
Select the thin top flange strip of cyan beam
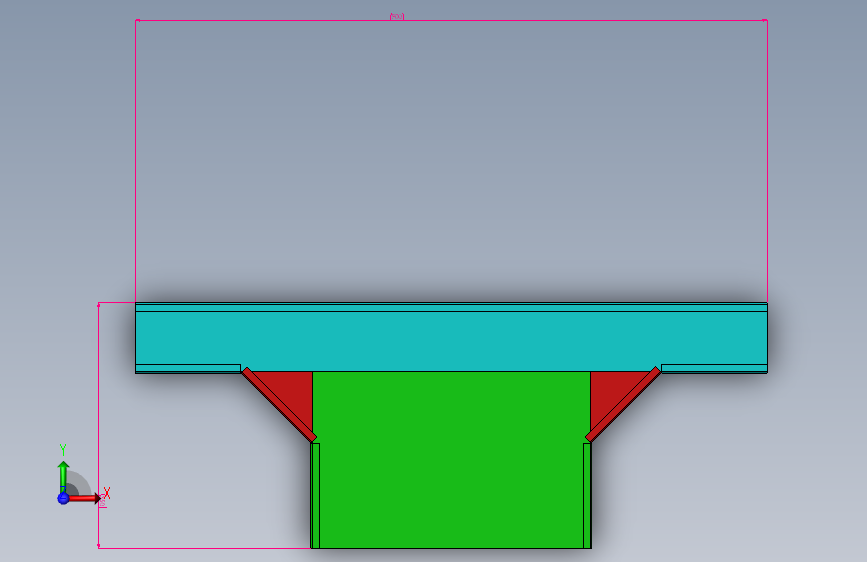(451, 307)
